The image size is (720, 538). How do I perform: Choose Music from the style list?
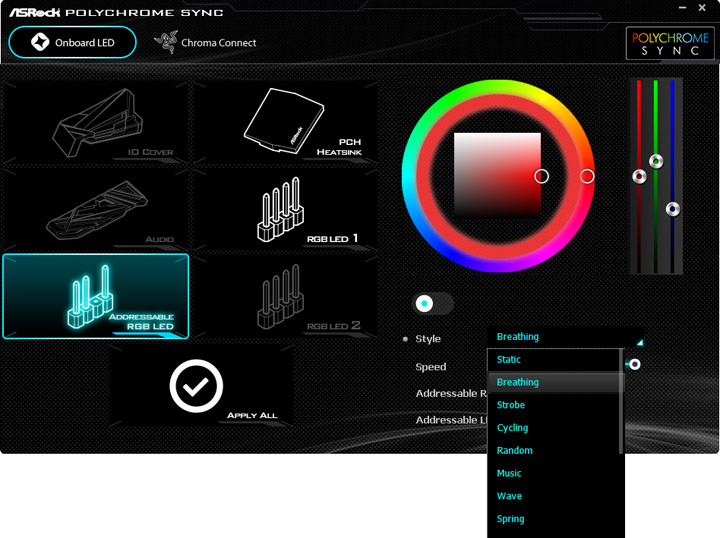554,473
